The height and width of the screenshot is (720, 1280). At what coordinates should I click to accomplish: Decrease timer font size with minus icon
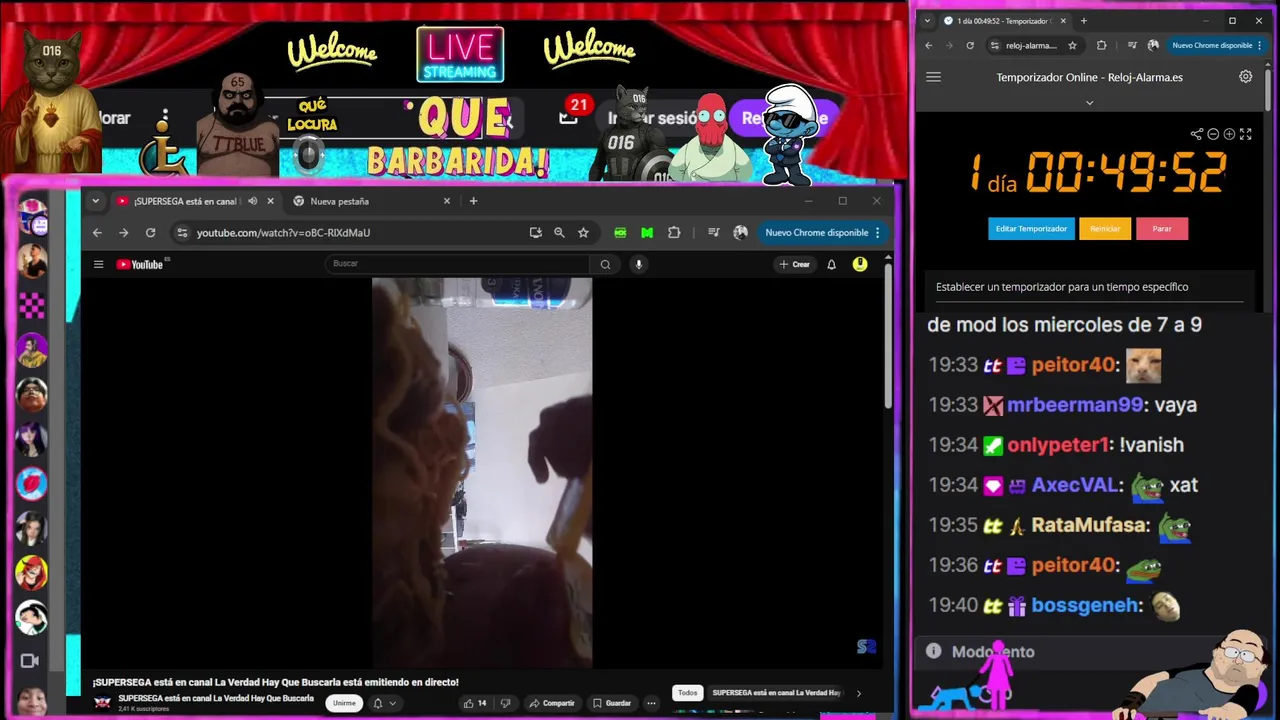pyautogui.click(x=1213, y=134)
